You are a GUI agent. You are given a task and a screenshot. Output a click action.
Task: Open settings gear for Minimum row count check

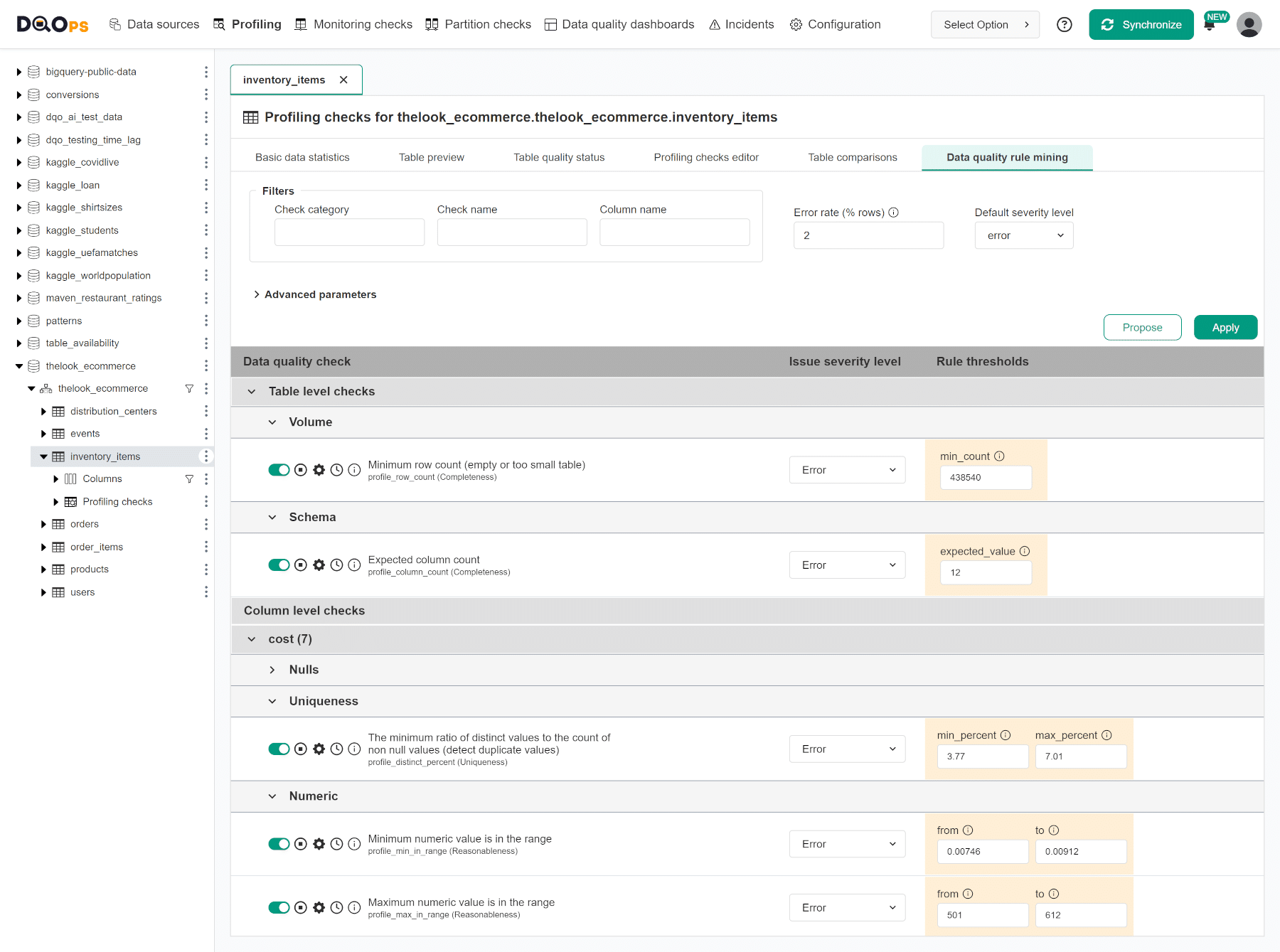(319, 470)
